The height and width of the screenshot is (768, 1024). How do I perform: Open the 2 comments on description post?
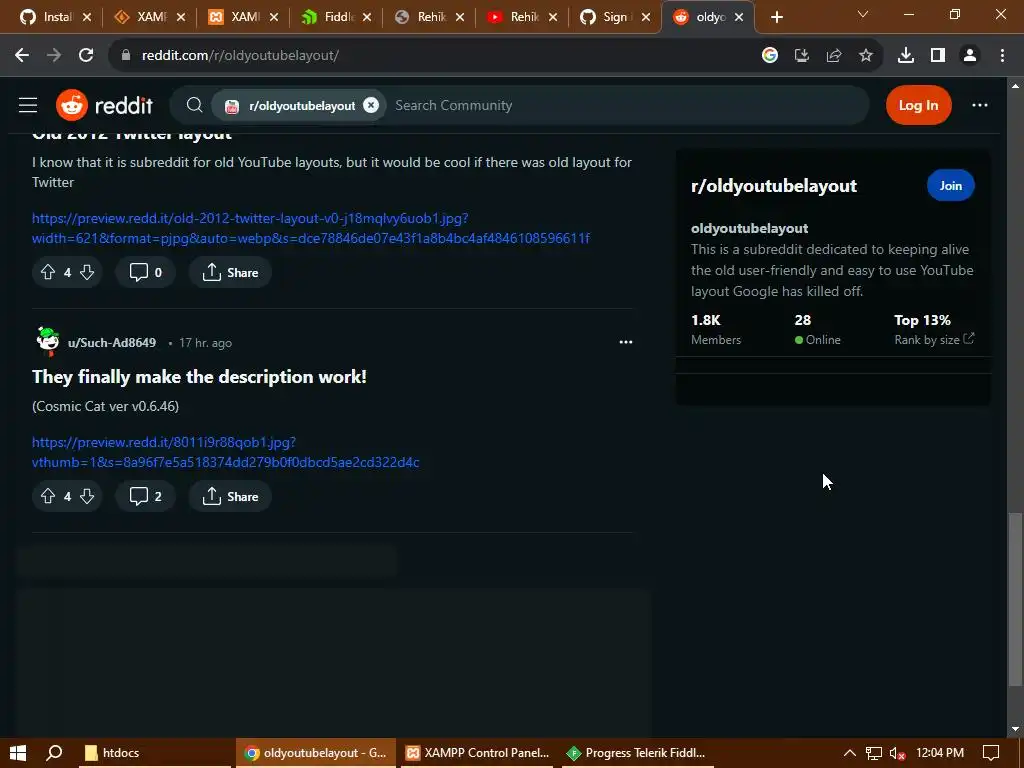(x=146, y=496)
